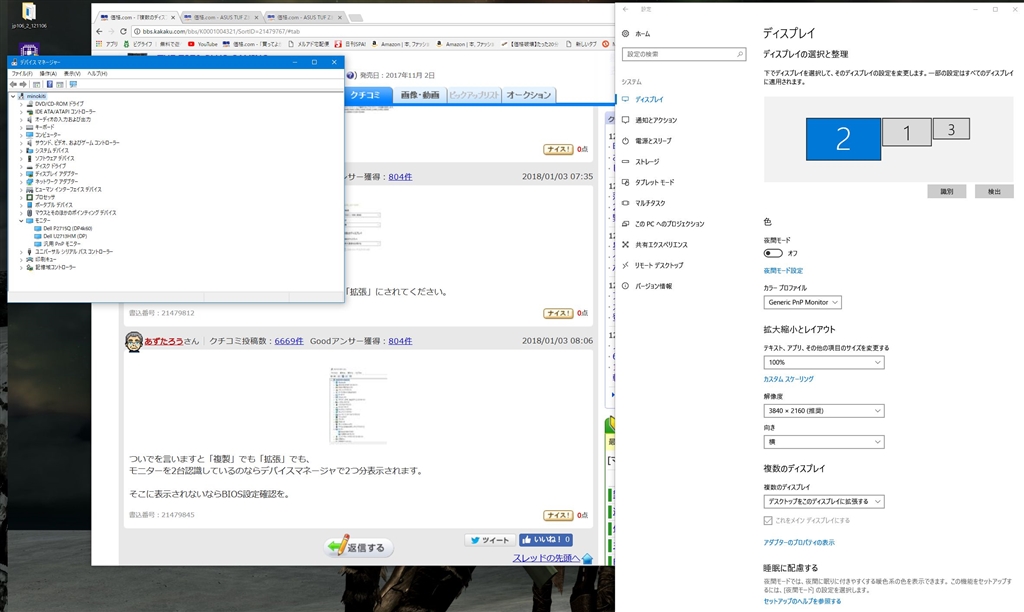Open the 操作(A) menu in Device Manager
The height and width of the screenshot is (612, 1024).
pyautogui.click(x=48, y=74)
